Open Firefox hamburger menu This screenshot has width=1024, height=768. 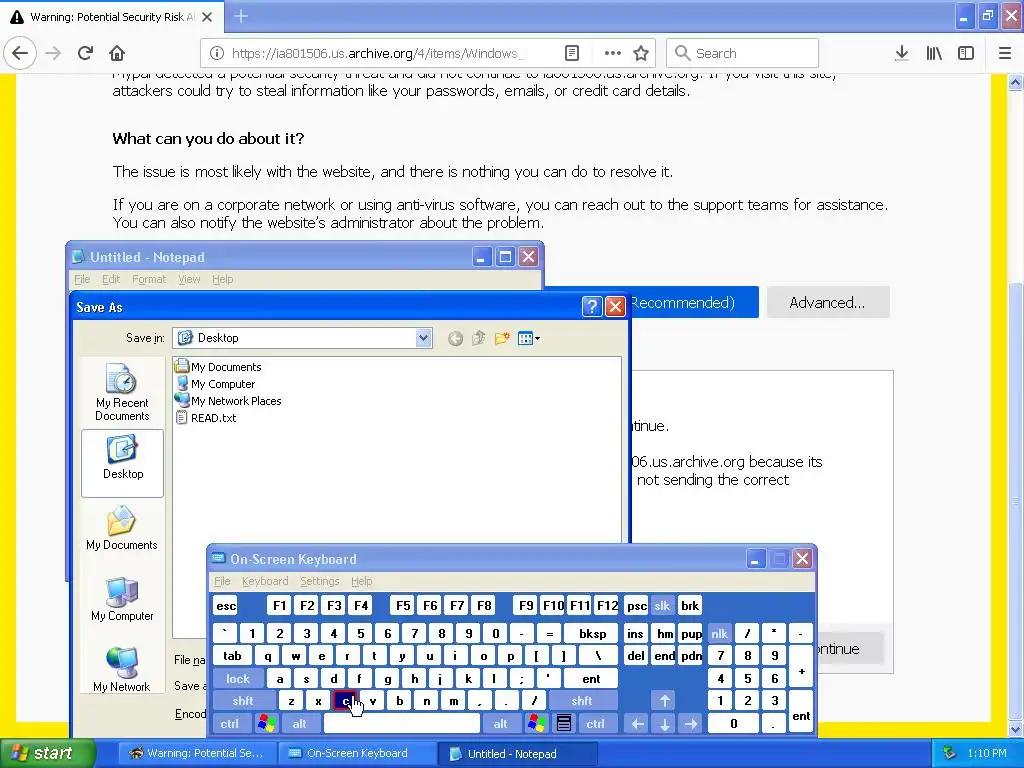1005,53
